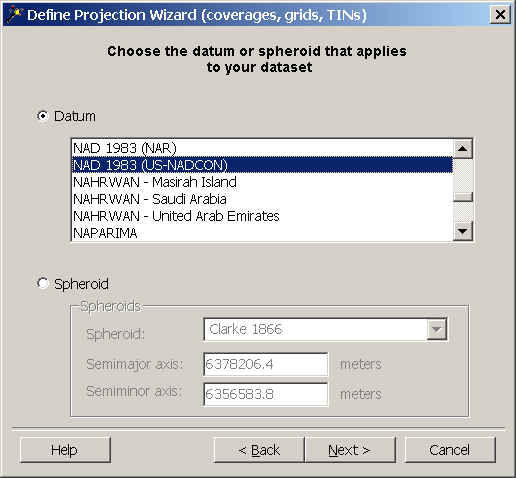Select the Datum radio button
The image size is (516, 478).
[43, 116]
